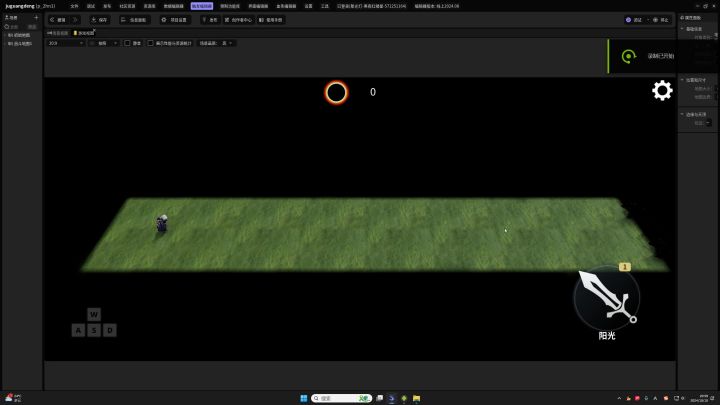Tap the sword skill button labeled 阳光
720x405 pixels.
click(607, 298)
